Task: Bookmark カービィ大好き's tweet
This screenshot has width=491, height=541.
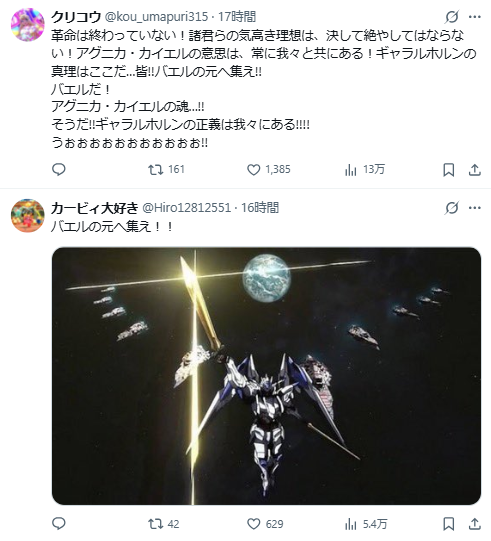Action: (449, 524)
